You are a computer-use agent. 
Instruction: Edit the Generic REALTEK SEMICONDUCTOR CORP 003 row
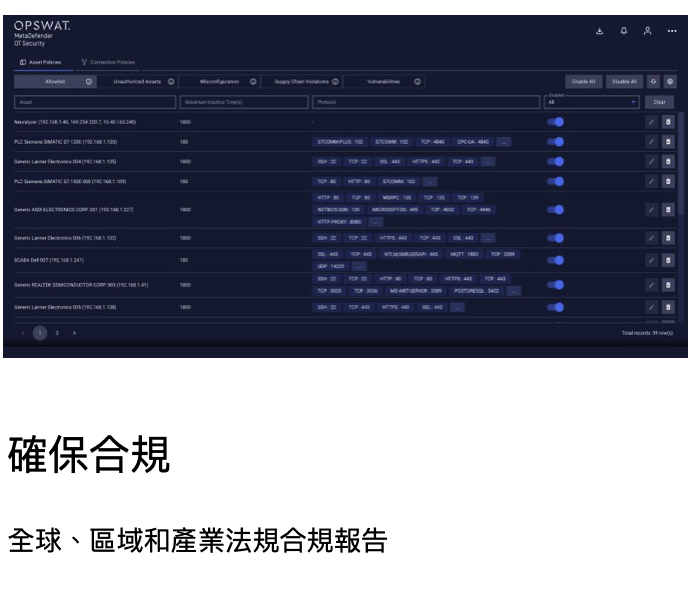651,285
